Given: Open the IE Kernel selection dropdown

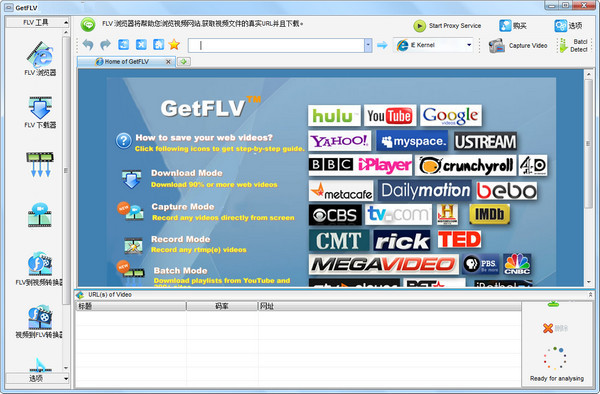Looking at the screenshot, I should (x=469, y=45).
